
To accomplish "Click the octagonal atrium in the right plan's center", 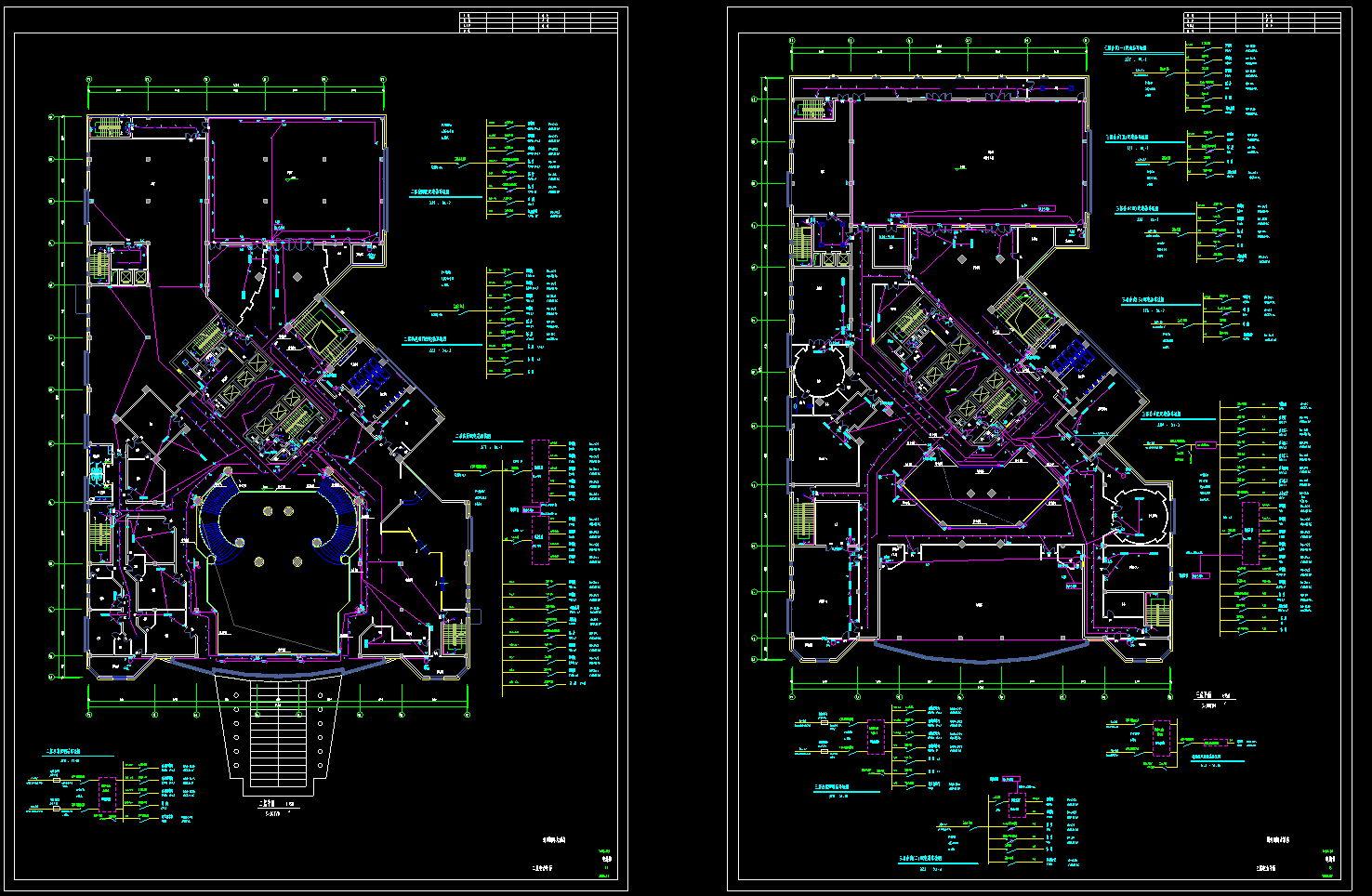I will pyautogui.click(x=979, y=495).
